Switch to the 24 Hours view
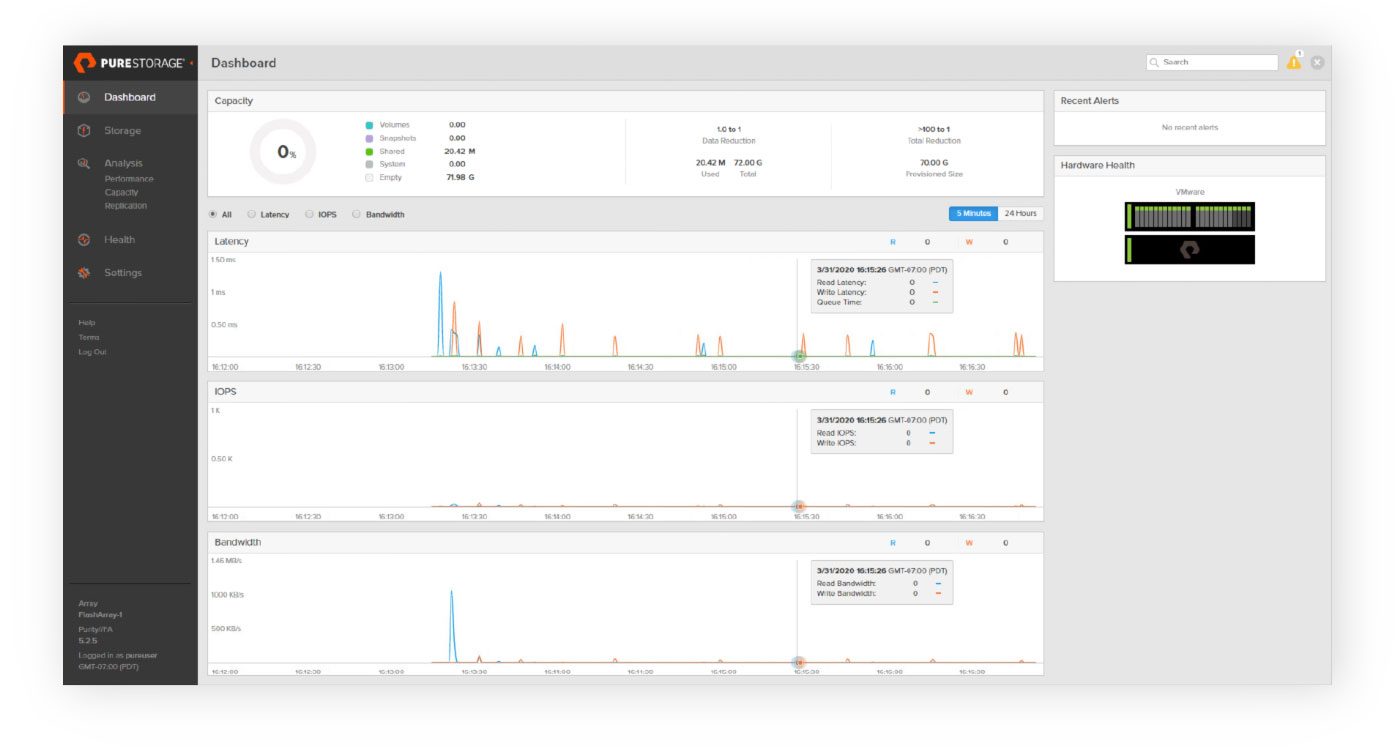1395x756 pixels. [1018, 213]
